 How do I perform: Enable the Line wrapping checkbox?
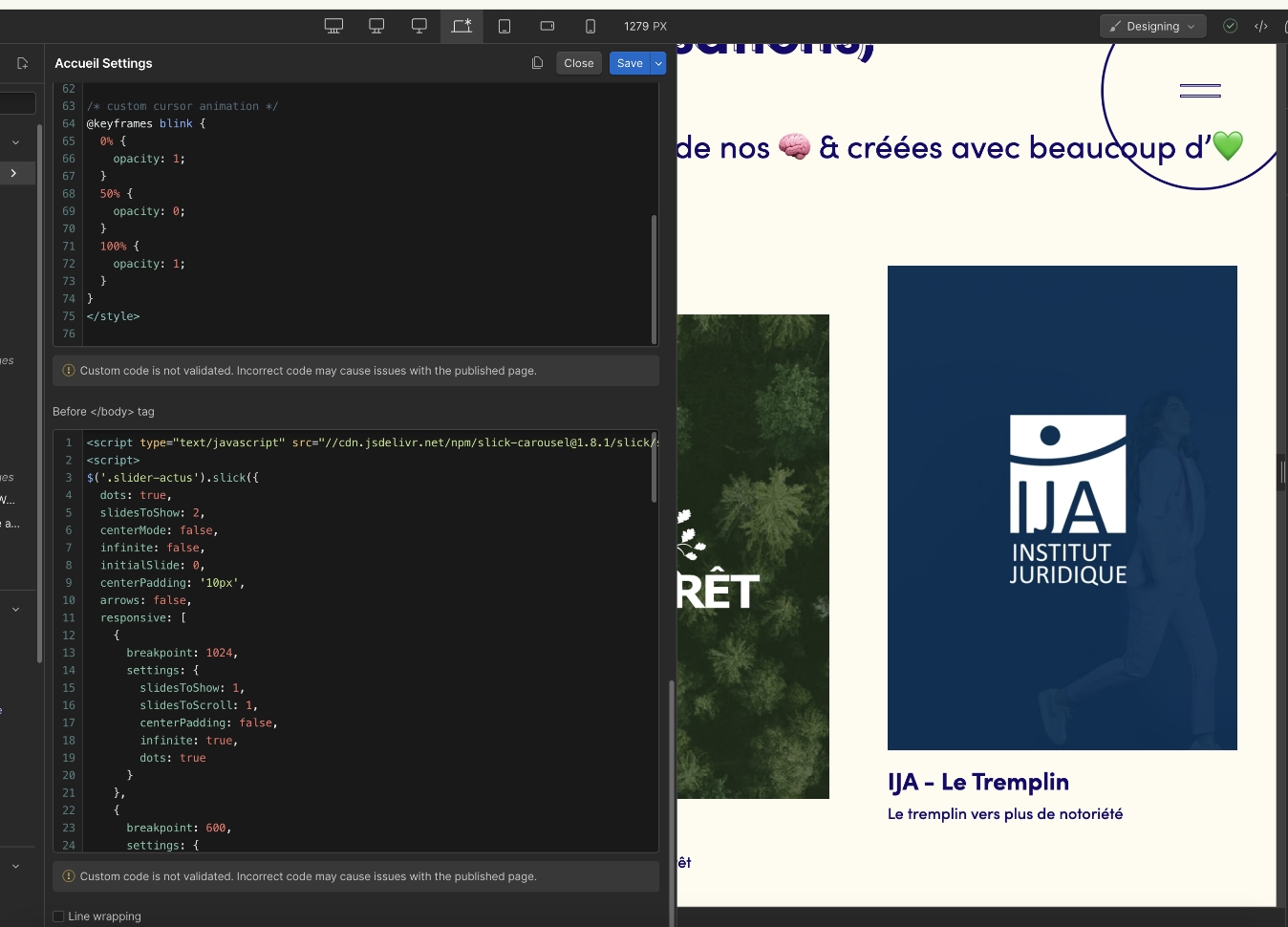click(x=58, y=916)
